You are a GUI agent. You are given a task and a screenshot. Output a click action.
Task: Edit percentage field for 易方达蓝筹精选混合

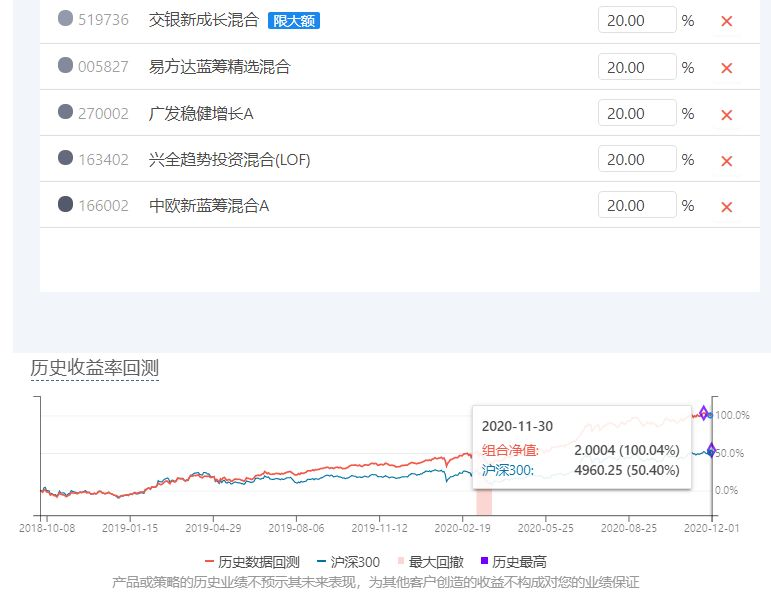tap(637, 67)
